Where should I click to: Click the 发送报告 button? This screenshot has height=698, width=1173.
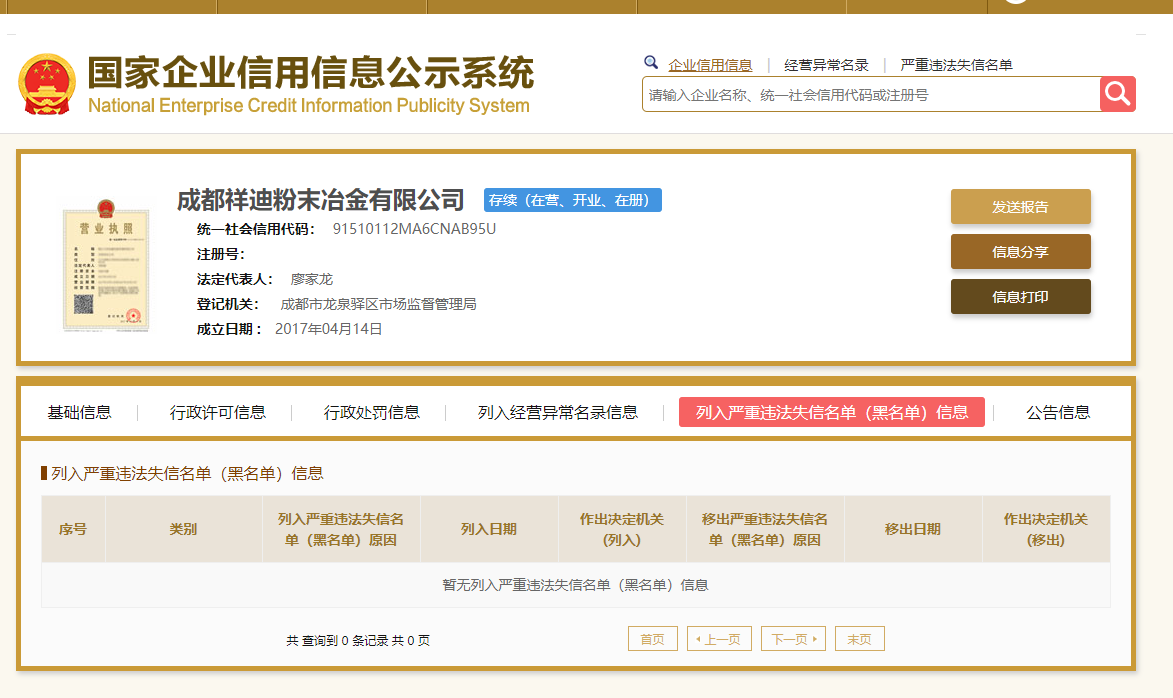(x=1020, y=206)
